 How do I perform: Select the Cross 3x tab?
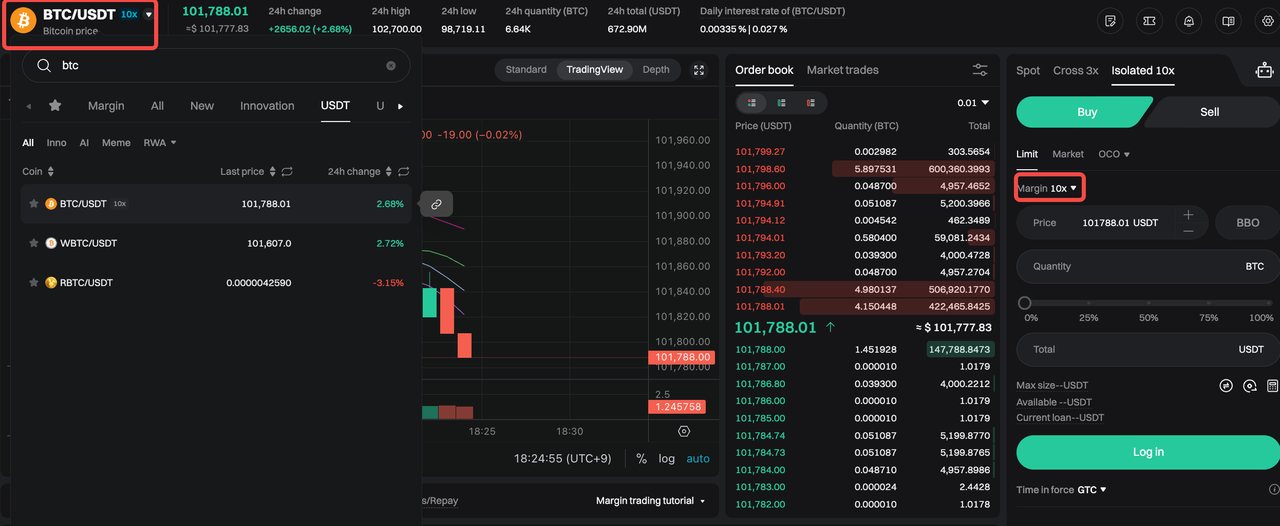(x=1075, y=71)
